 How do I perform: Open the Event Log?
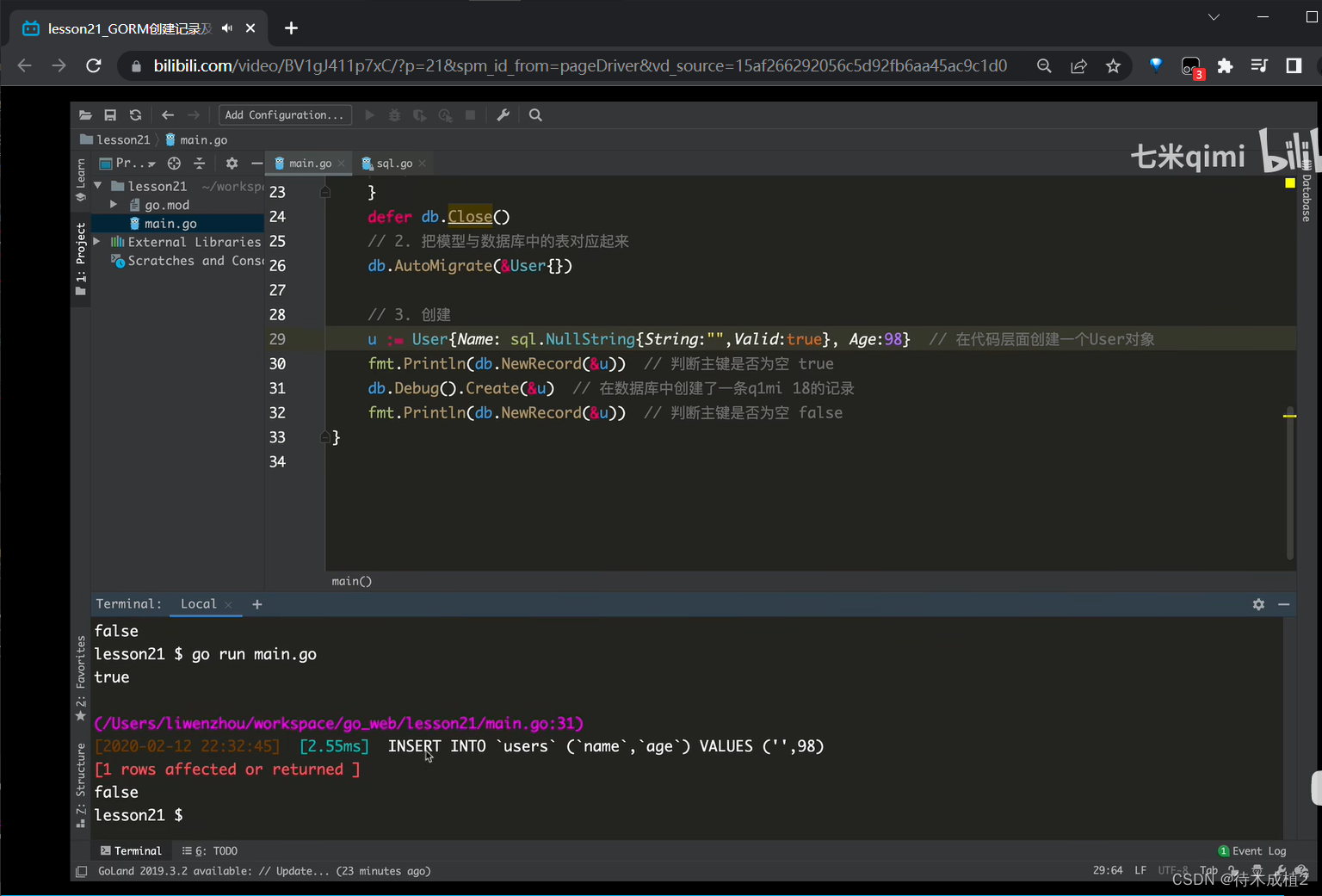[1252, 851]
